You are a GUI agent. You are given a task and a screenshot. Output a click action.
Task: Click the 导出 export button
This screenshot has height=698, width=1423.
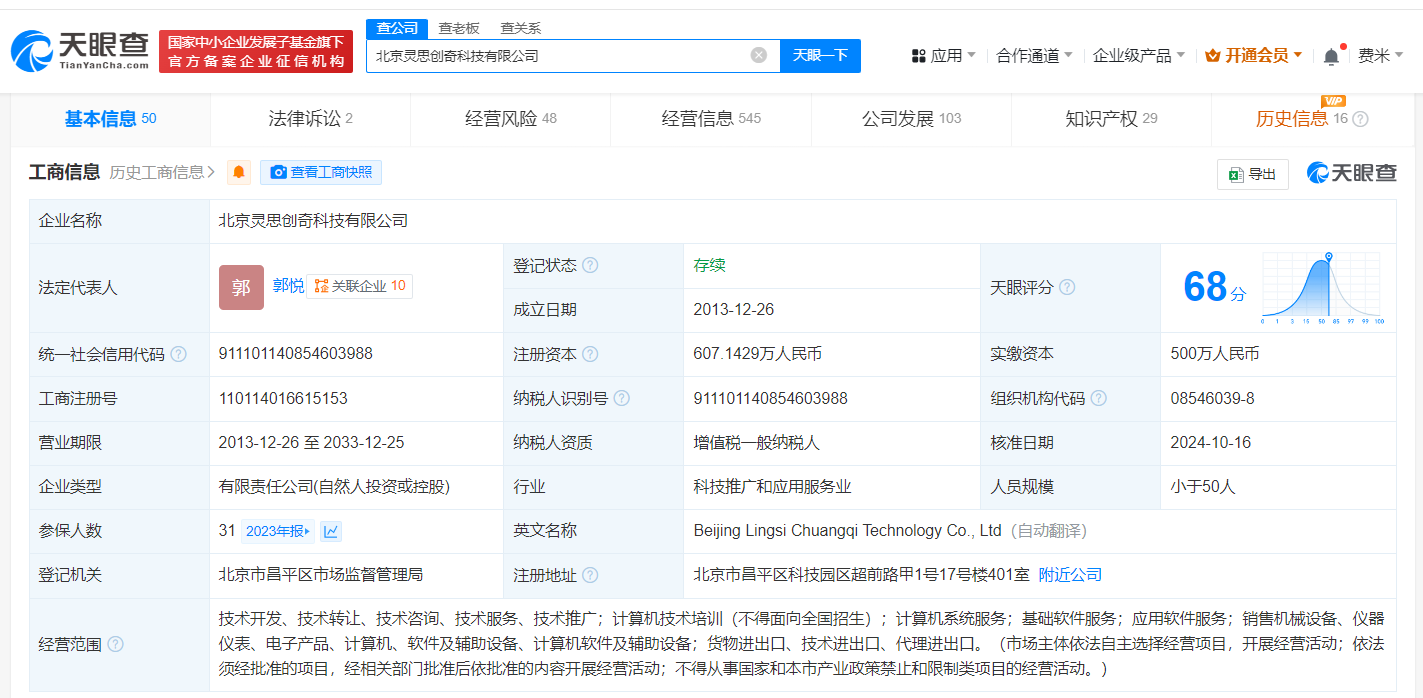pos(1252,174)
